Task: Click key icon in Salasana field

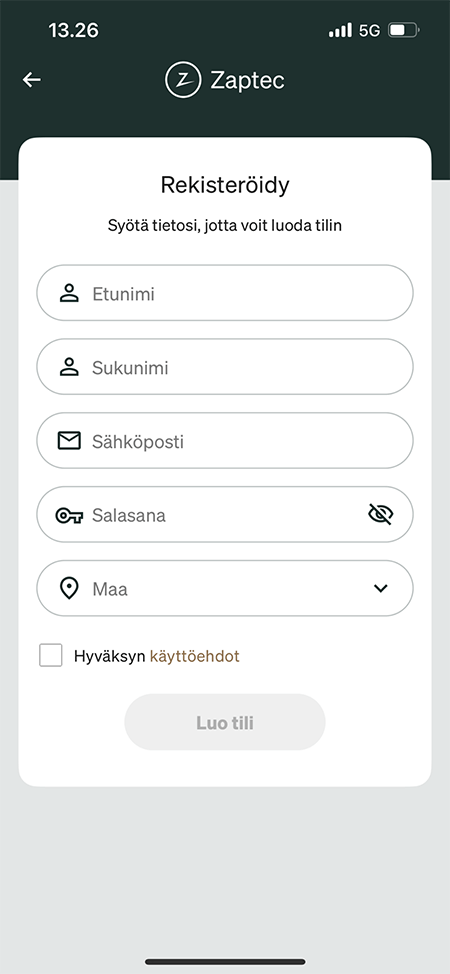Action: click(69, 516)
